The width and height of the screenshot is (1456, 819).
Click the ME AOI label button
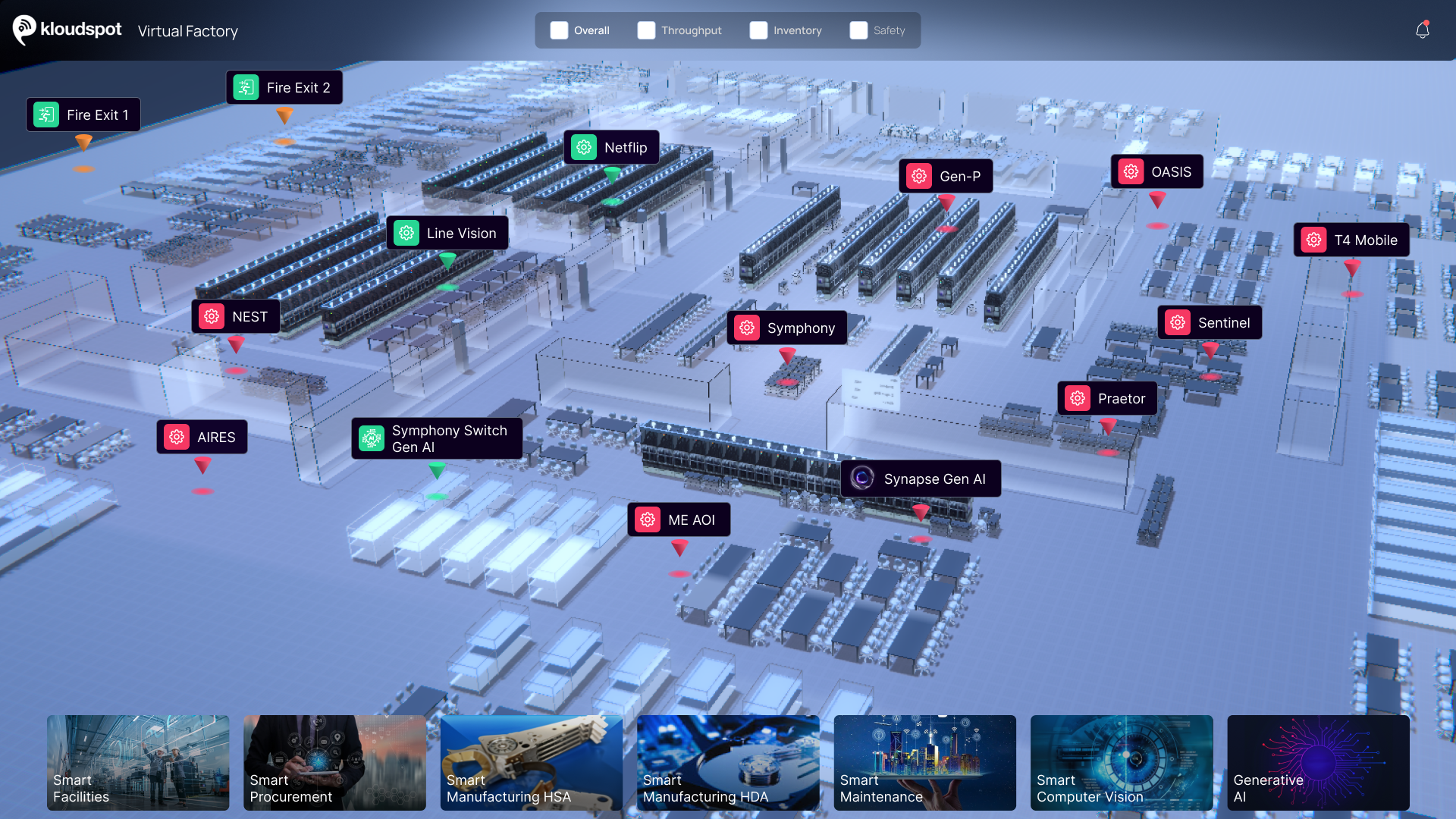point(679,519)
